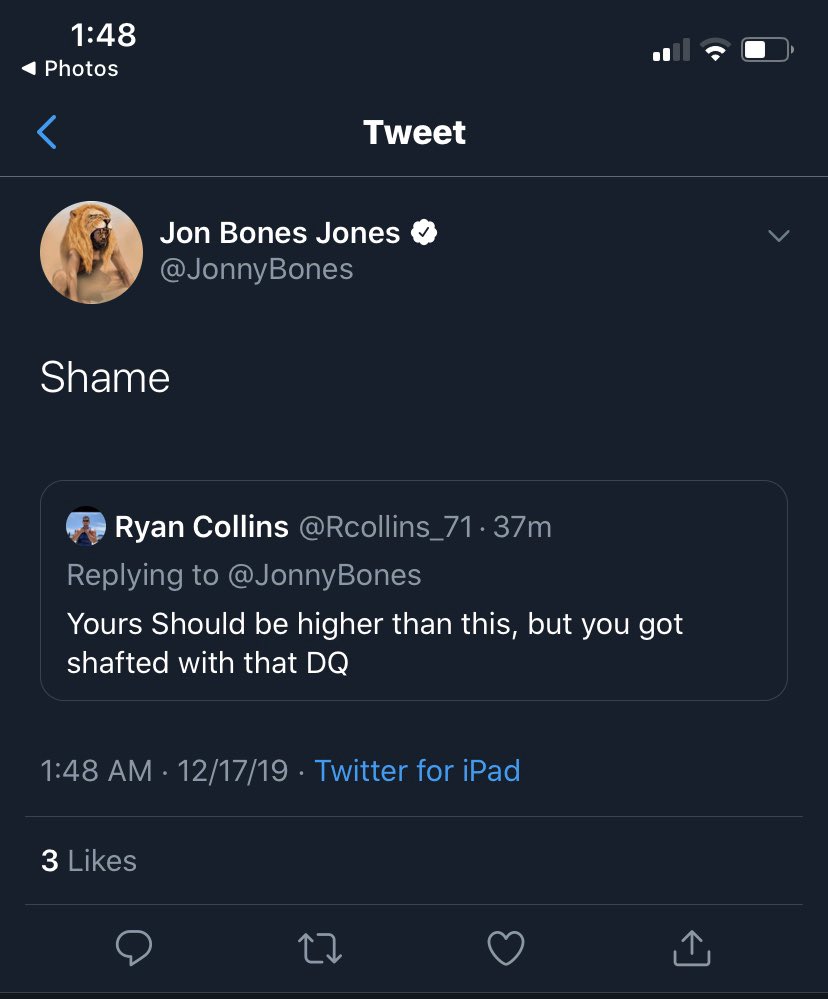This screenshot has height=999, width=828.
Task: Tap the Wi-Fi status icon
Action: click(715, 50)
